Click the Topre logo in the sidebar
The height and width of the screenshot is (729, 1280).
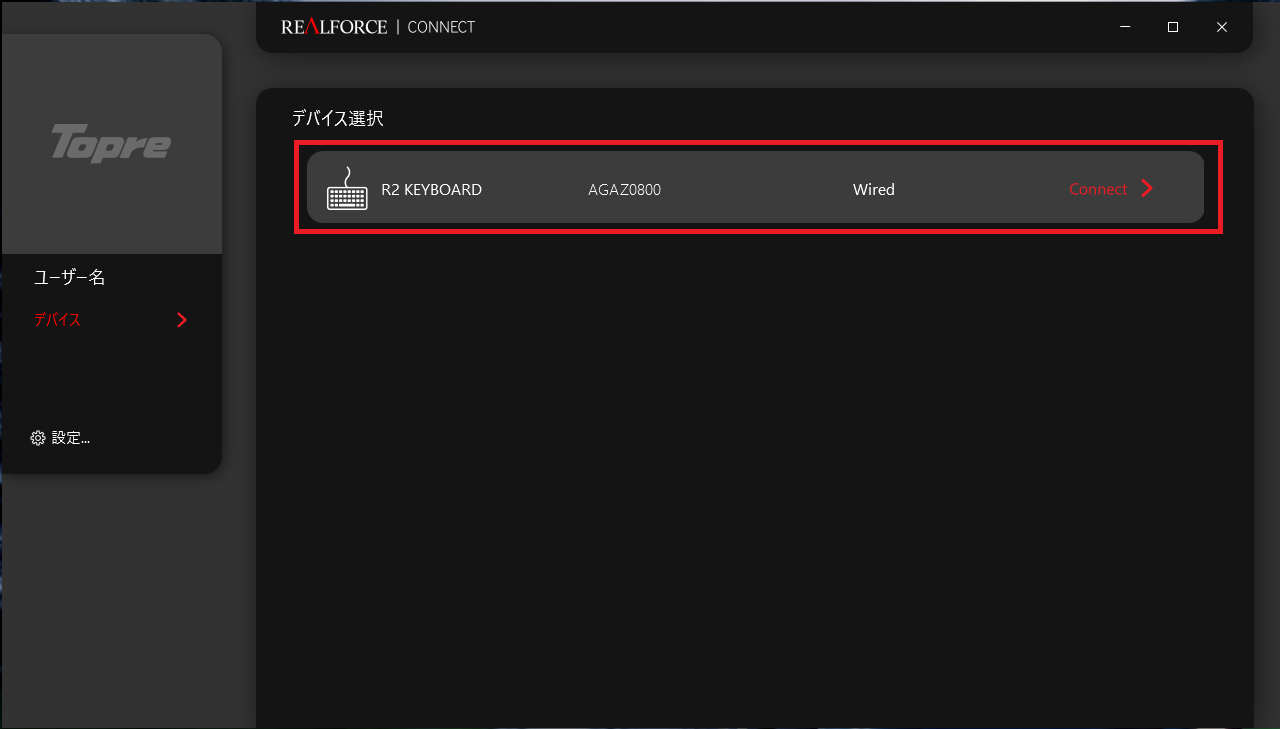(x=111, y=144)
